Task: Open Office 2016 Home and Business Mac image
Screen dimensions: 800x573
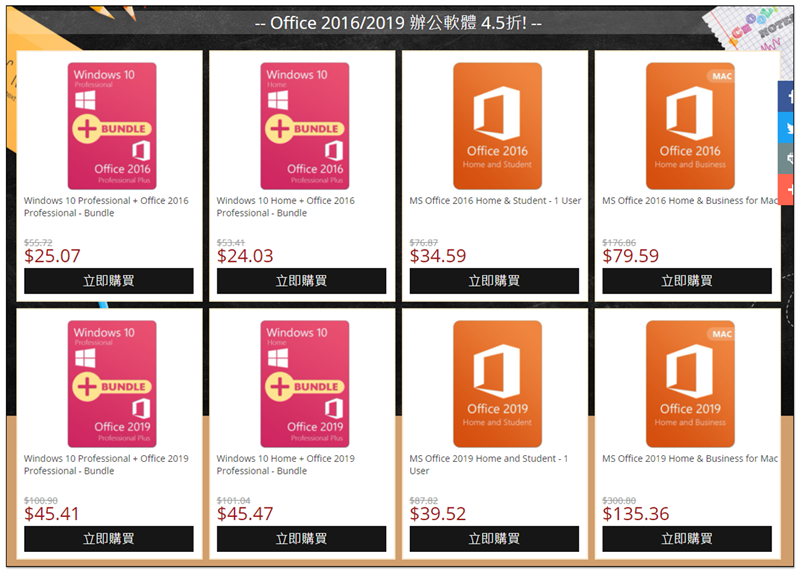Action: tap(690, 126)
